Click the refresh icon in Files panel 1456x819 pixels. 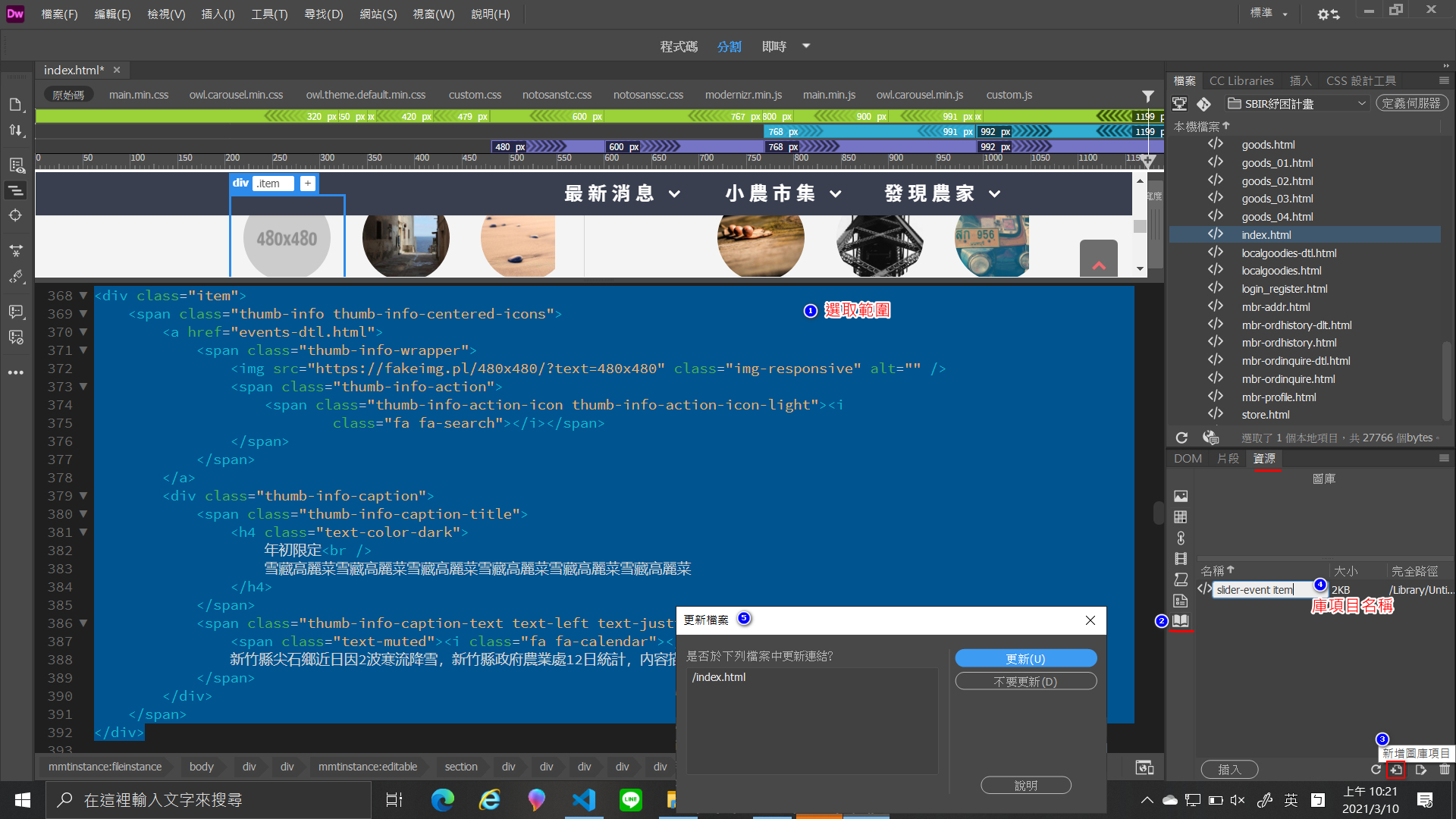(1181, 438)
